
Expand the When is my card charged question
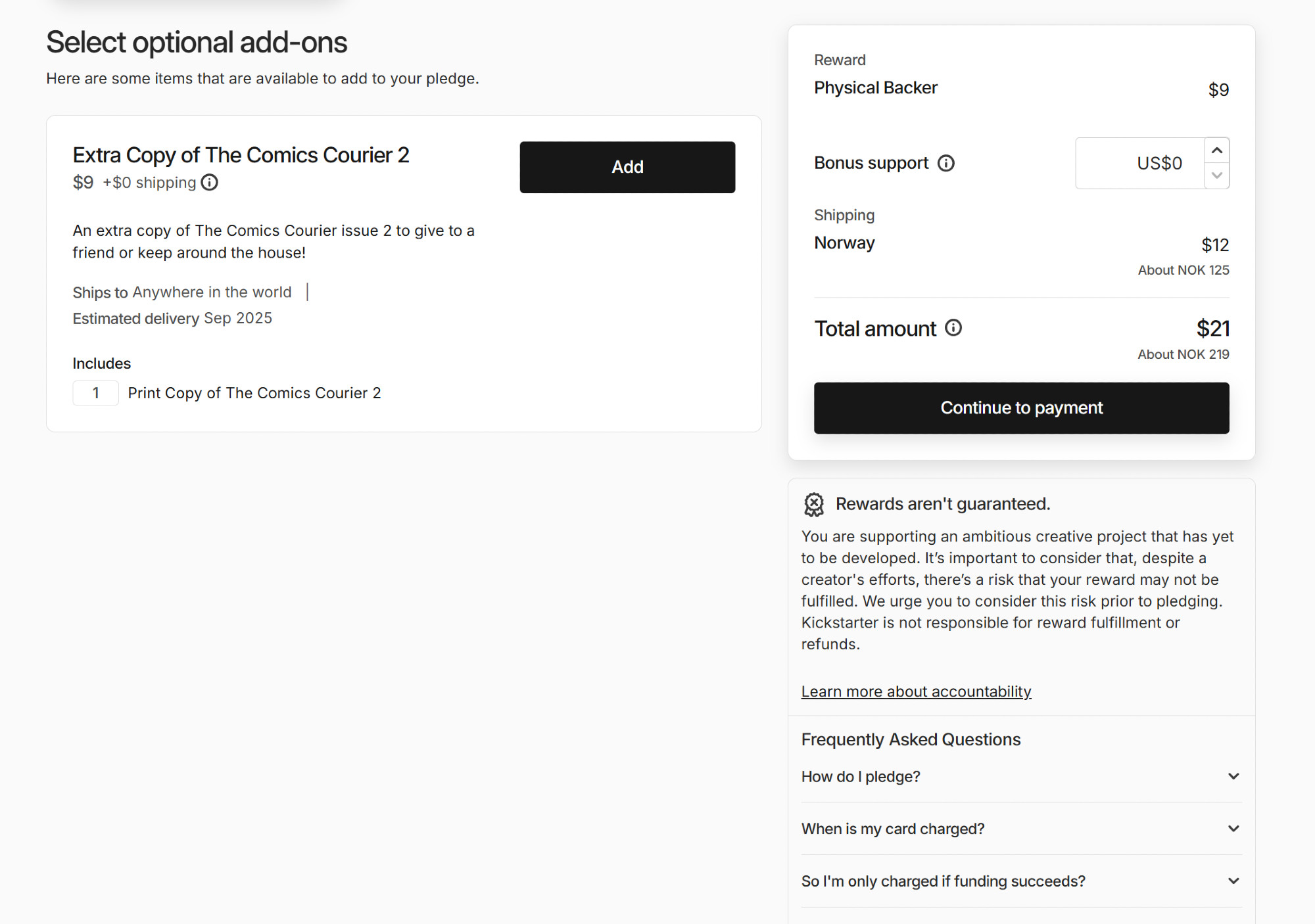tap(892, 829)
